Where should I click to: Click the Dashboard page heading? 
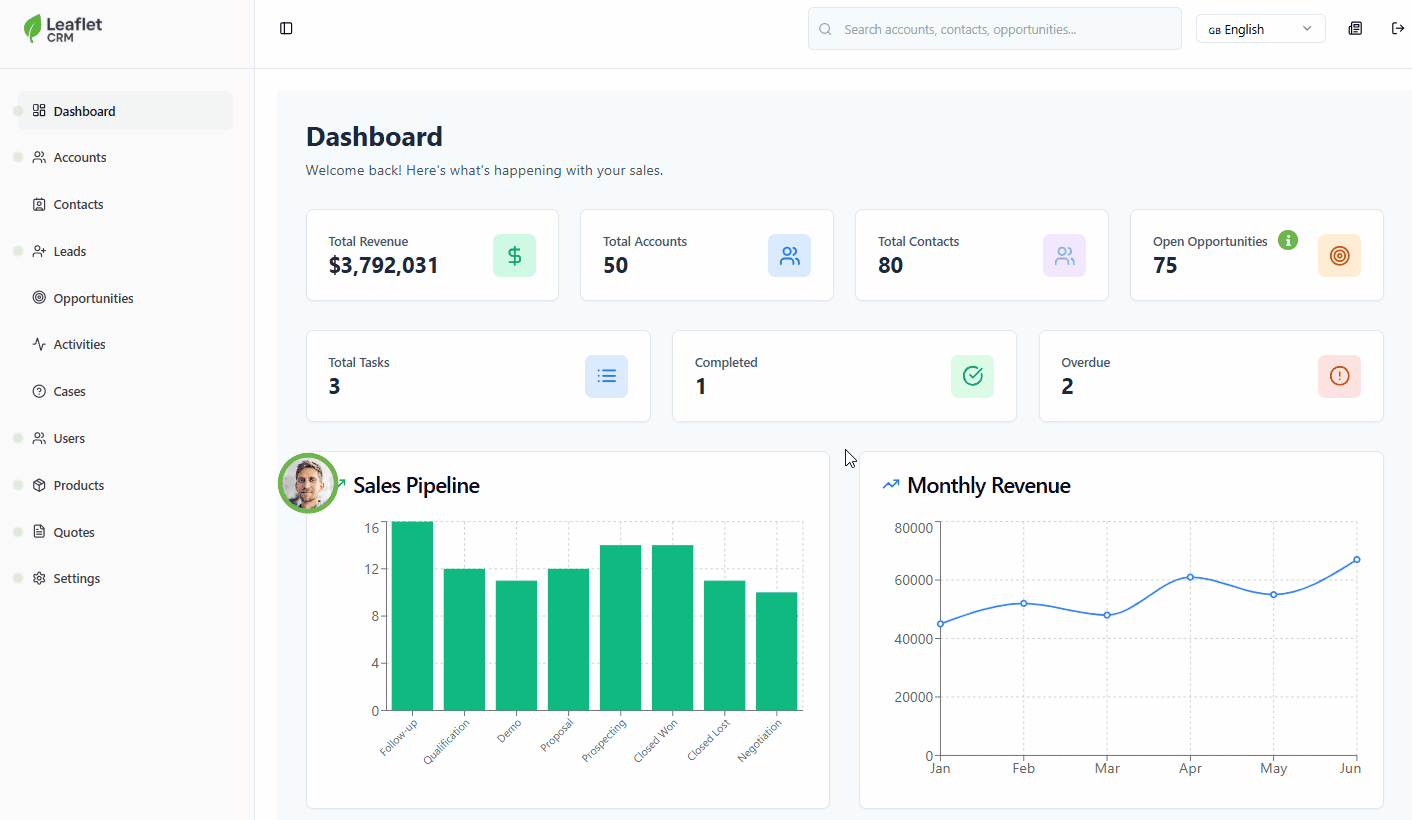click(374, 137)
